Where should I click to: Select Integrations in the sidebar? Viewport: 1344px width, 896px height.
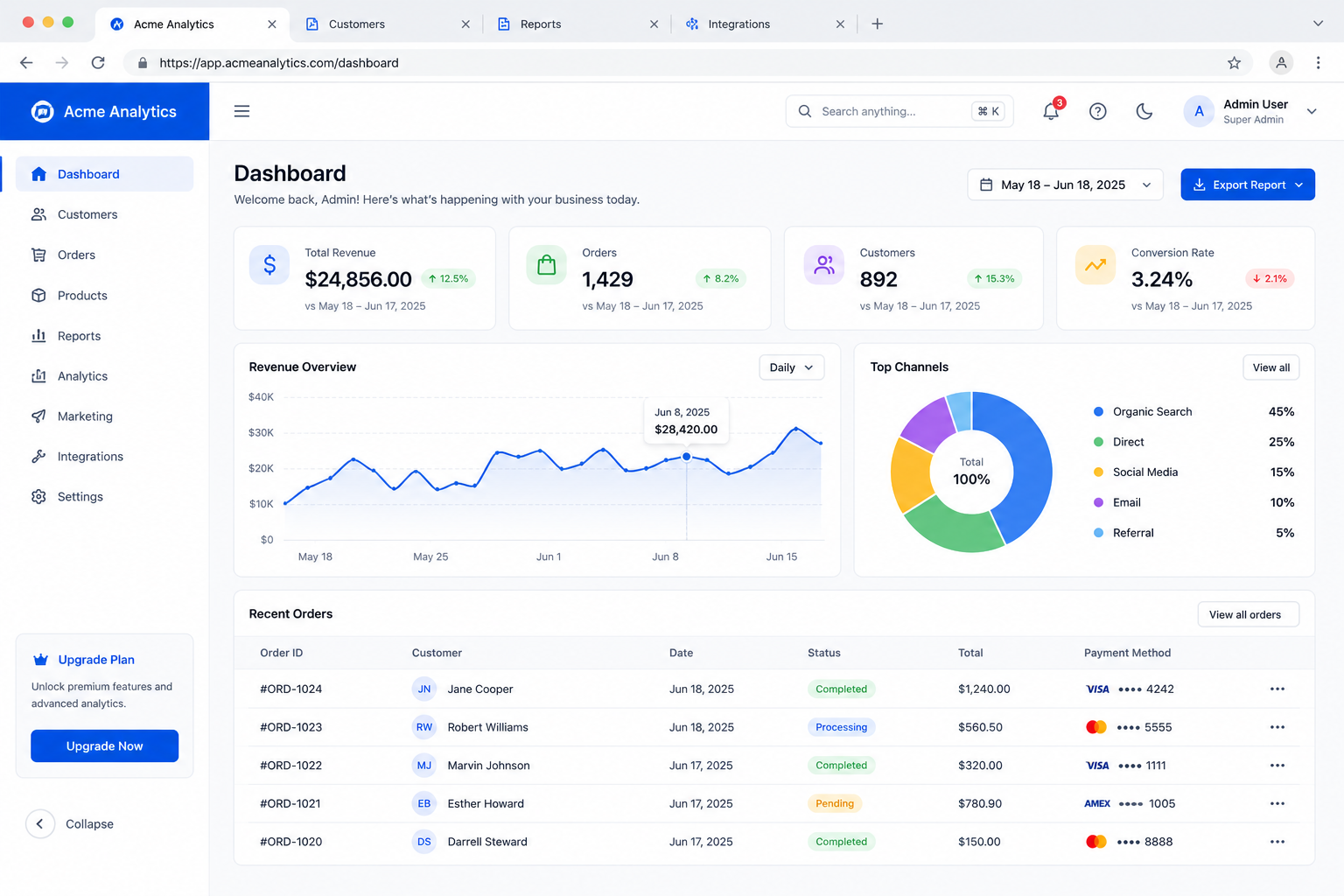[104, 457]
